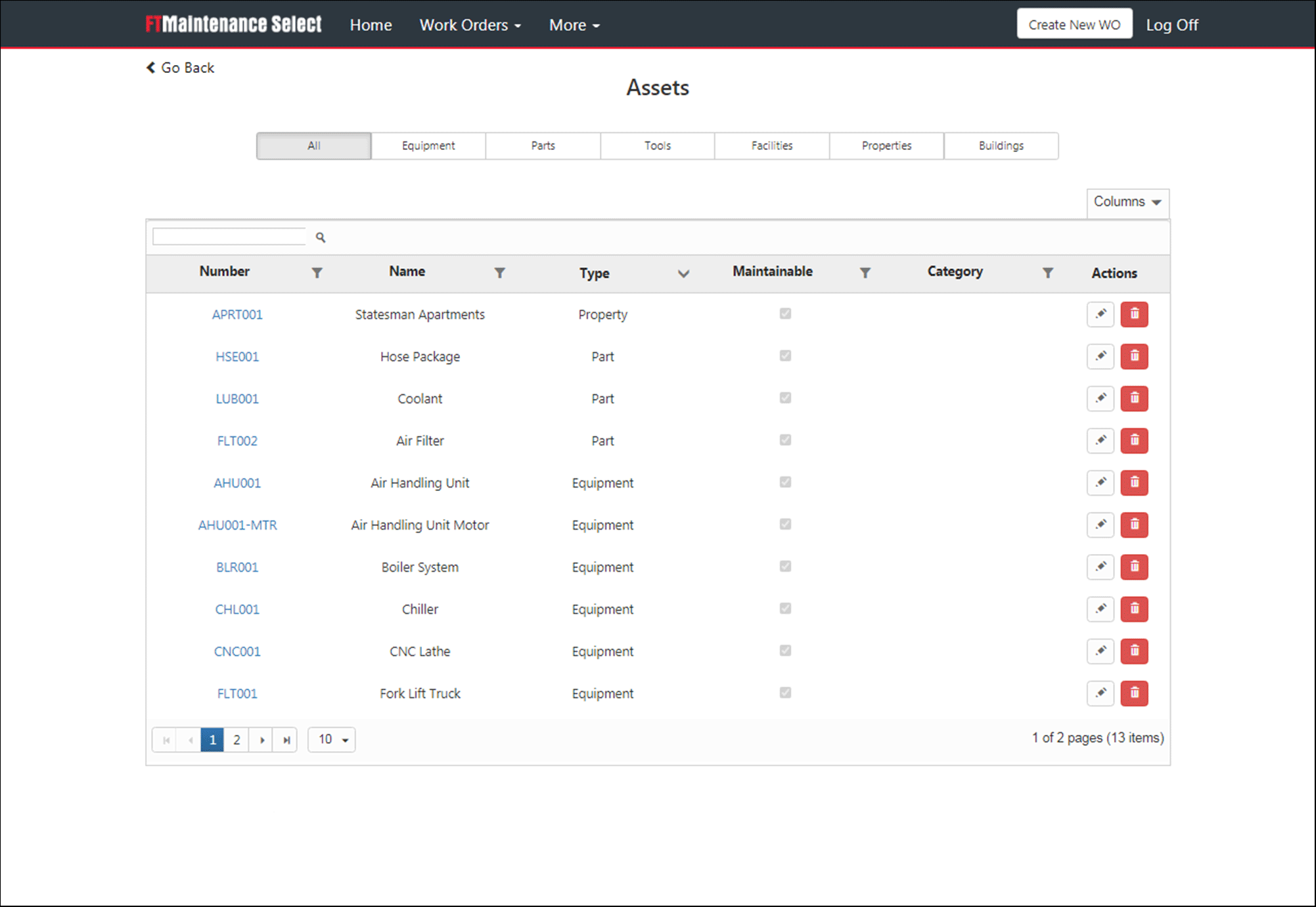Click into the asset search field
Screen dimensions: 1316x907
[x=229, y=237]
